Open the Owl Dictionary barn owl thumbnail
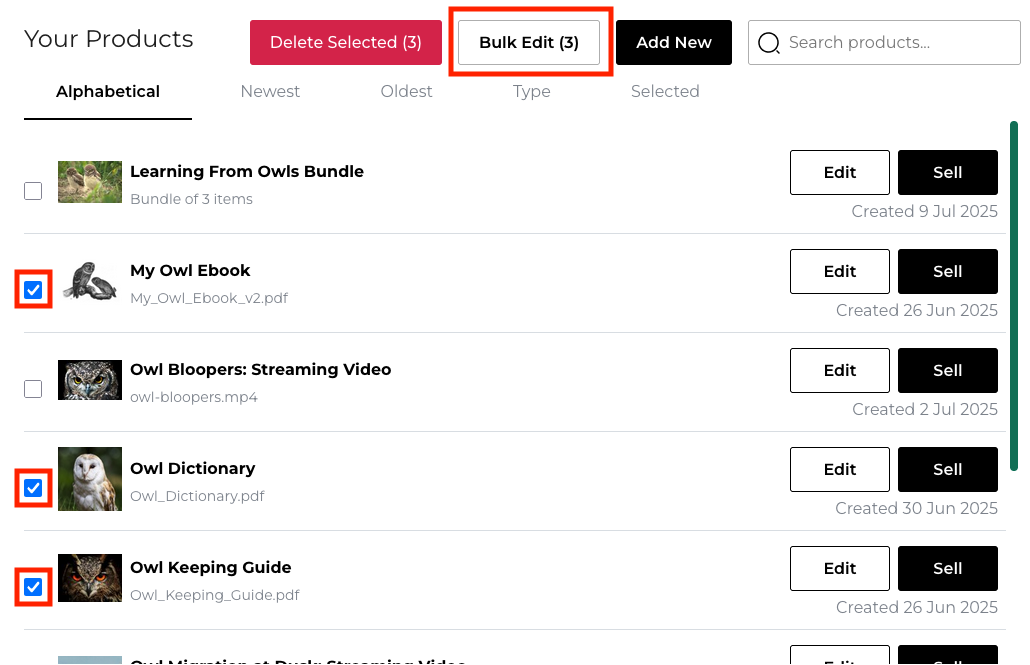The image size is (1030, 665). (x=90, y=479)
